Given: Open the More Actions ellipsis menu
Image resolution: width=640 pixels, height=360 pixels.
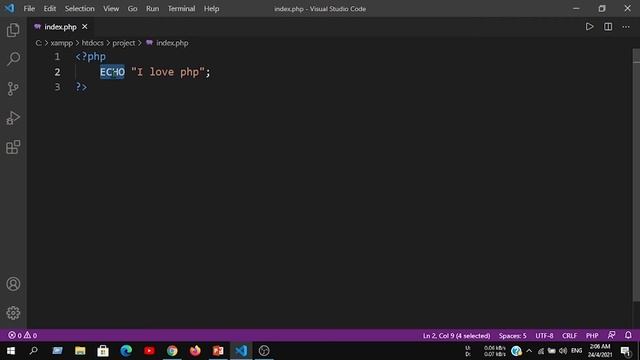Looking at the screenshot, I should pyautogui.click(x=626, y=27).
